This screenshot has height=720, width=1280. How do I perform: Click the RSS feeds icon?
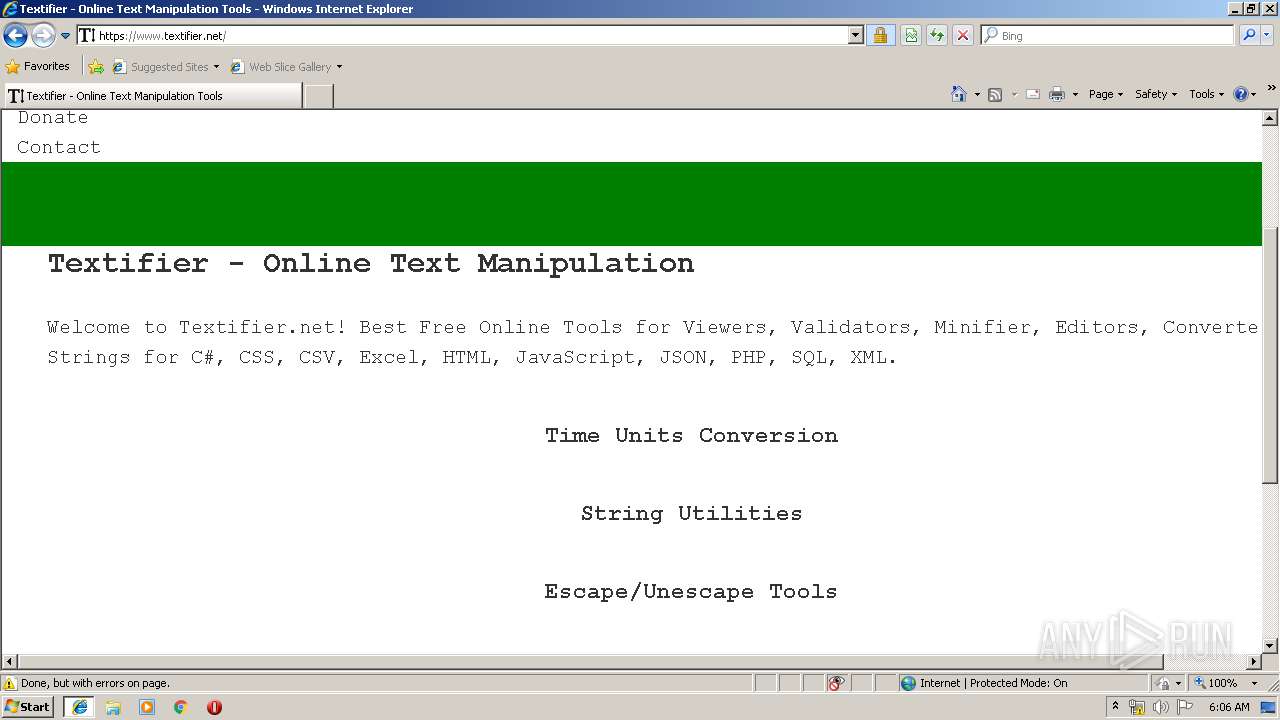click(x=995, y=94)
